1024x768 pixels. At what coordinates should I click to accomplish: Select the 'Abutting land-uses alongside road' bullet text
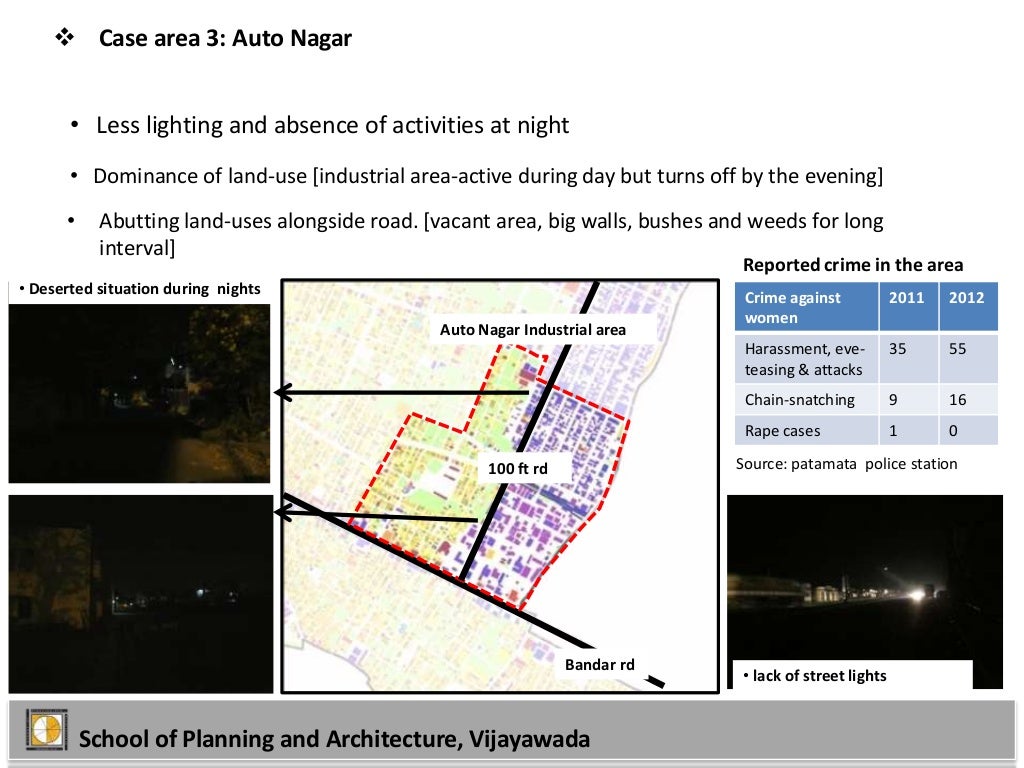tap(490, 234)
